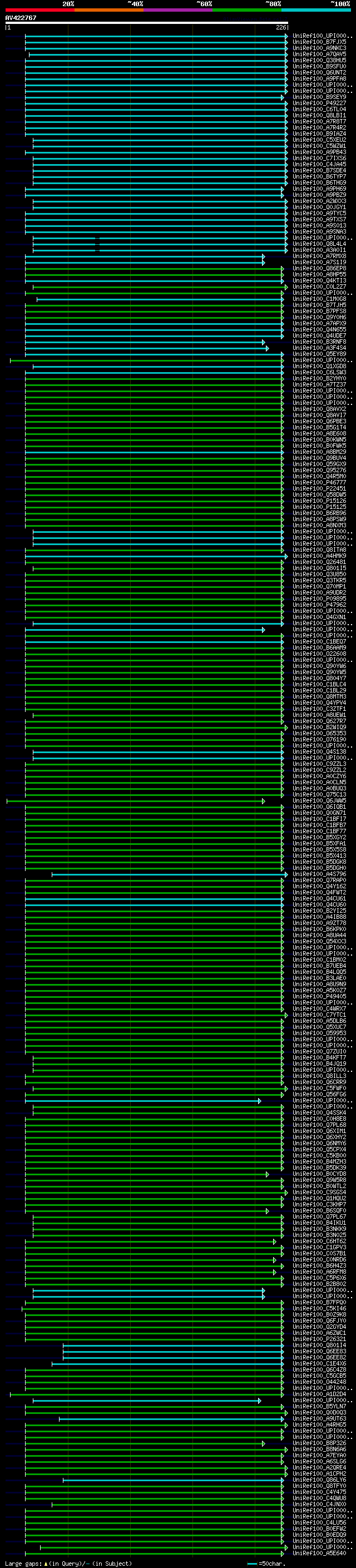This screenshot has height=1568, width=356.
Task: Click label UniRef100_C7IXS6
Action: pos(319,159)
